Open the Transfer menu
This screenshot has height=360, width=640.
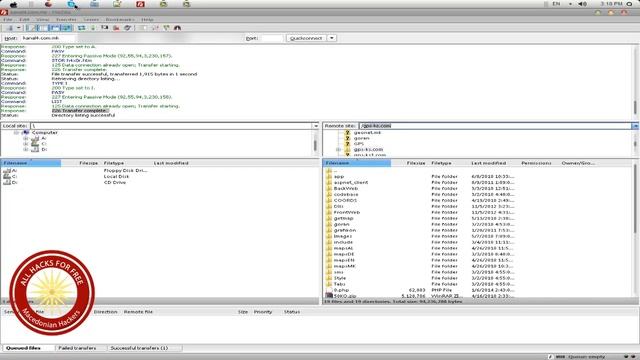point(66,19)
